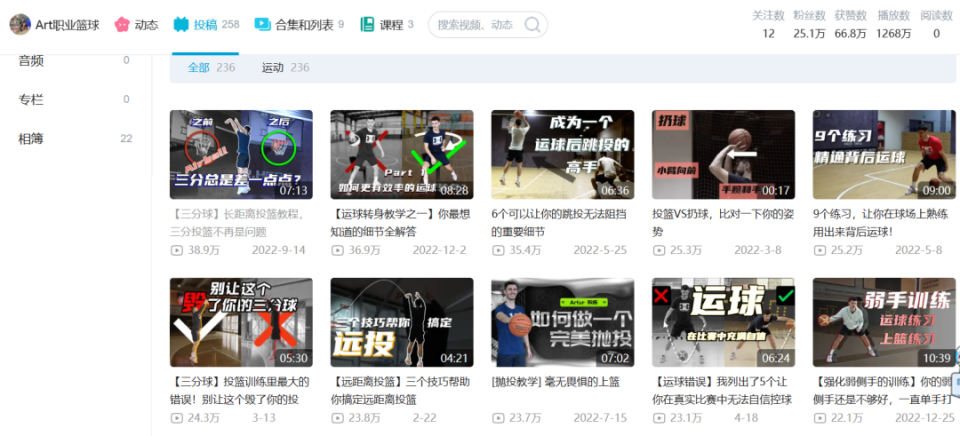Open title 6个可以让你的跳投无法阻挡

coord(561,224)
